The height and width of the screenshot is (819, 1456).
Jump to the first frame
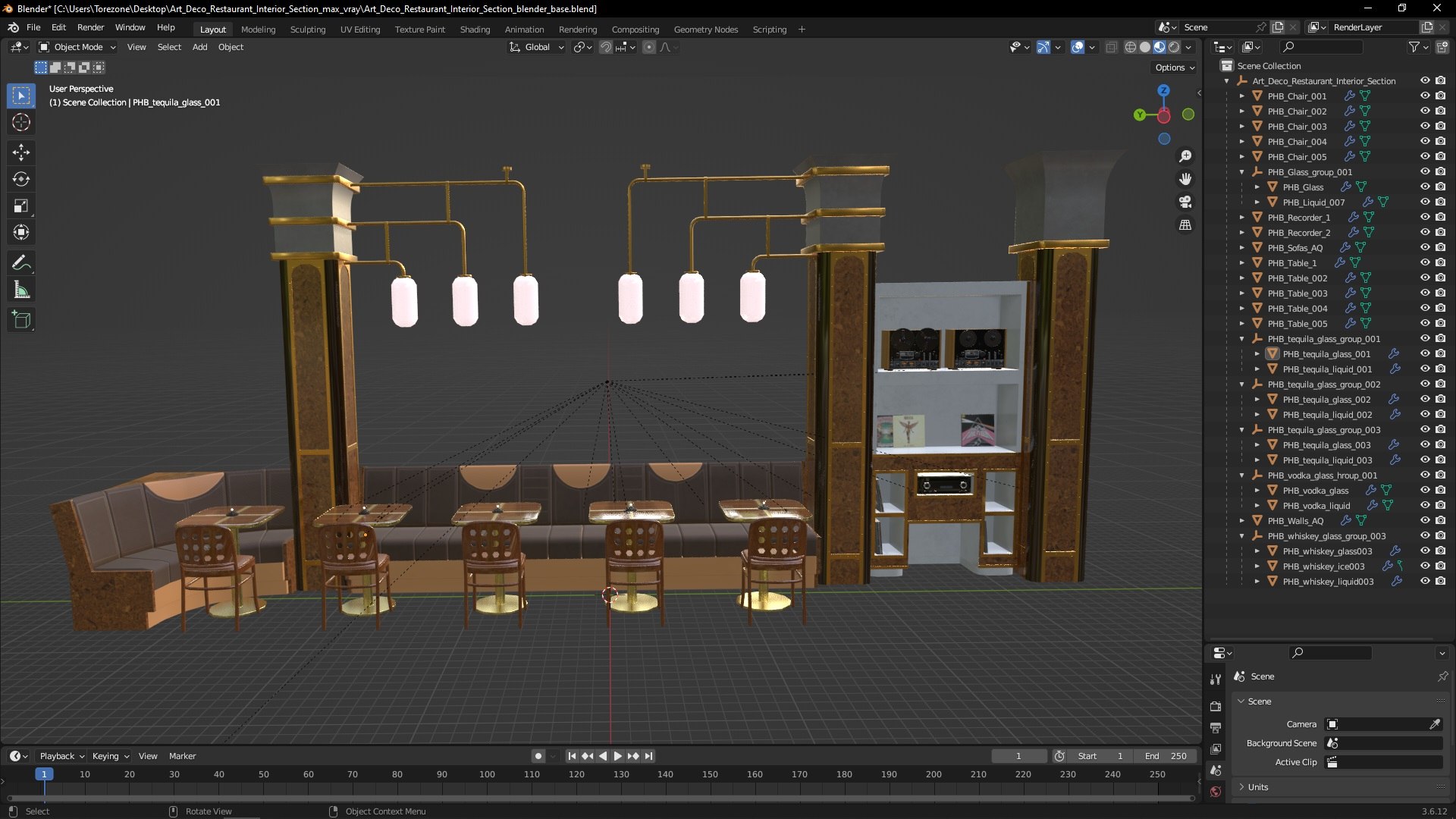coord(572,756)
